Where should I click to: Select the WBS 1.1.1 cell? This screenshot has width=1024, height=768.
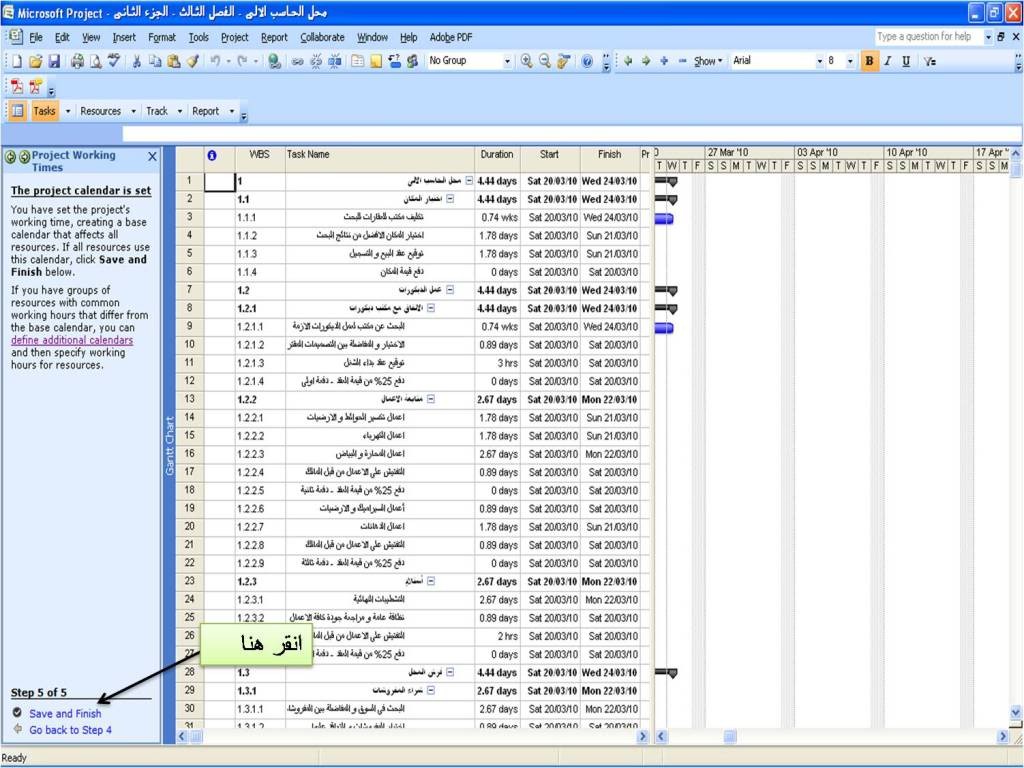tap(260, 217)
